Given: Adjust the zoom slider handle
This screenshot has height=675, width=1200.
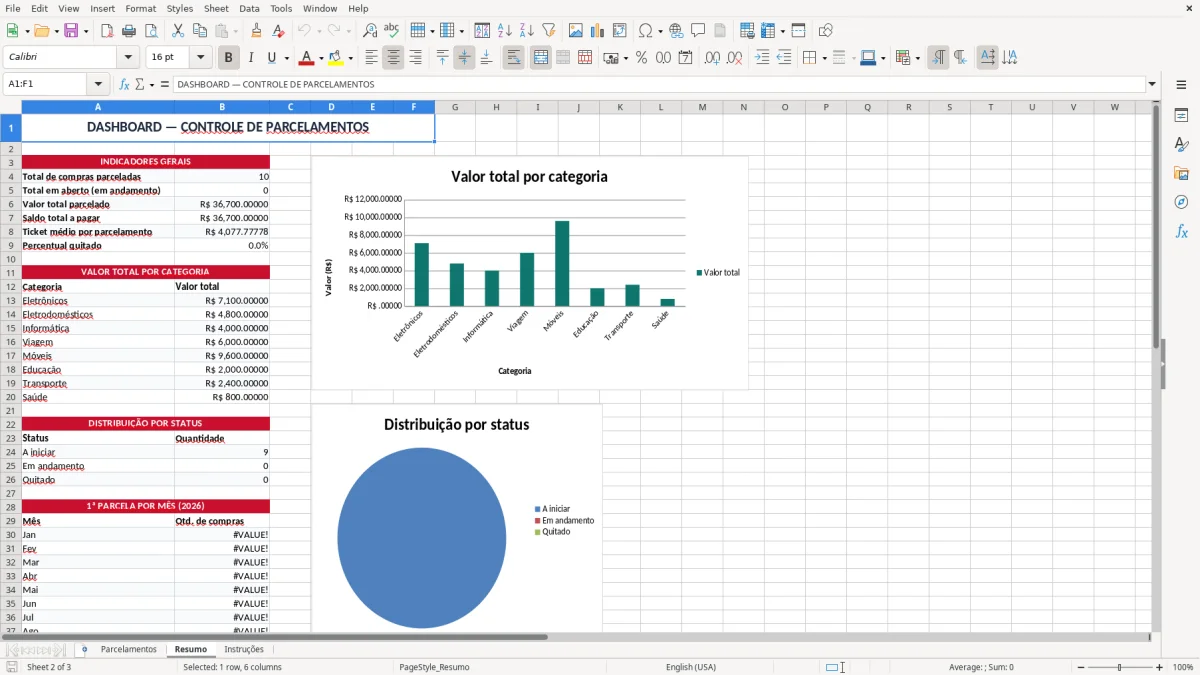Looking at the screenshot, I should click(x=1119, y=667).
